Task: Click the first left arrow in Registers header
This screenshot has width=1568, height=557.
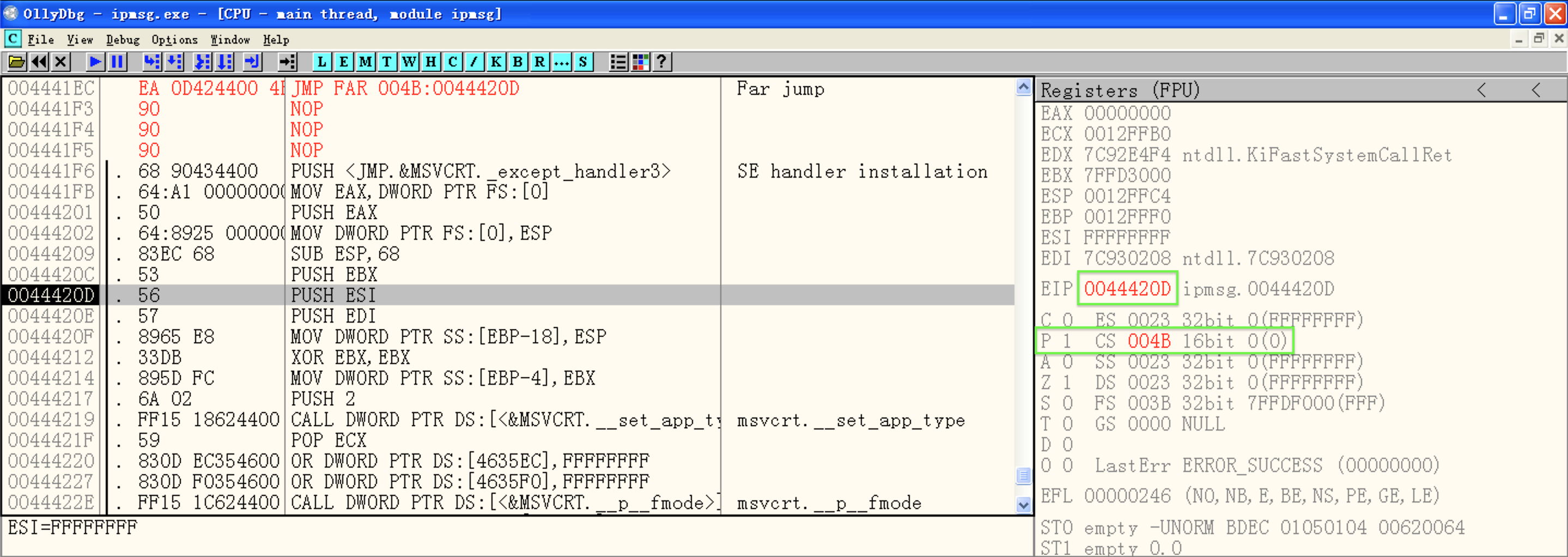Action: pyautogui.click(x=1482, y=90)
